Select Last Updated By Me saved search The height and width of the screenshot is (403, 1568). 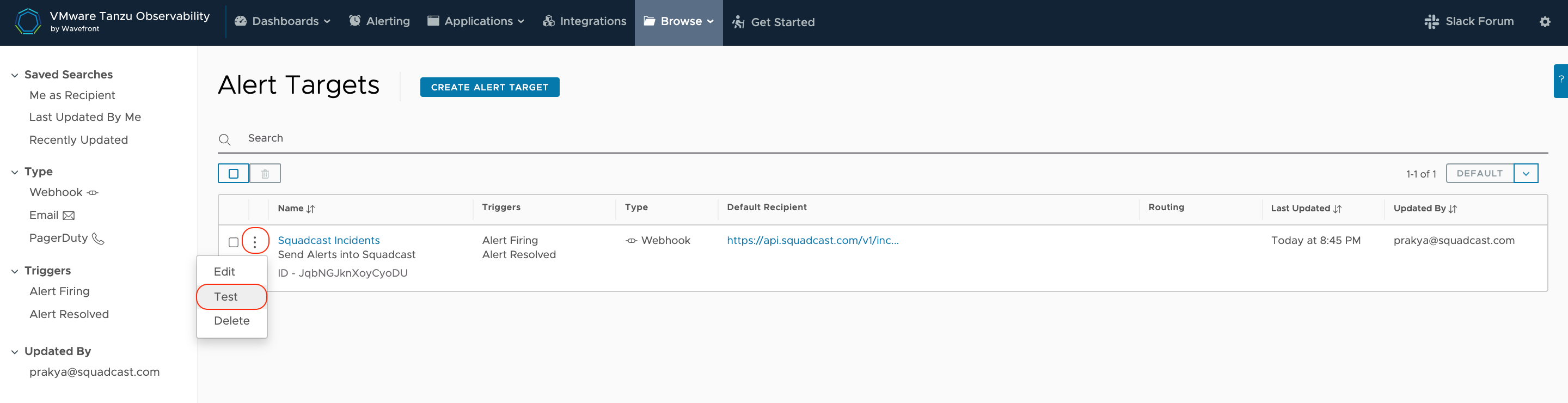85,118
